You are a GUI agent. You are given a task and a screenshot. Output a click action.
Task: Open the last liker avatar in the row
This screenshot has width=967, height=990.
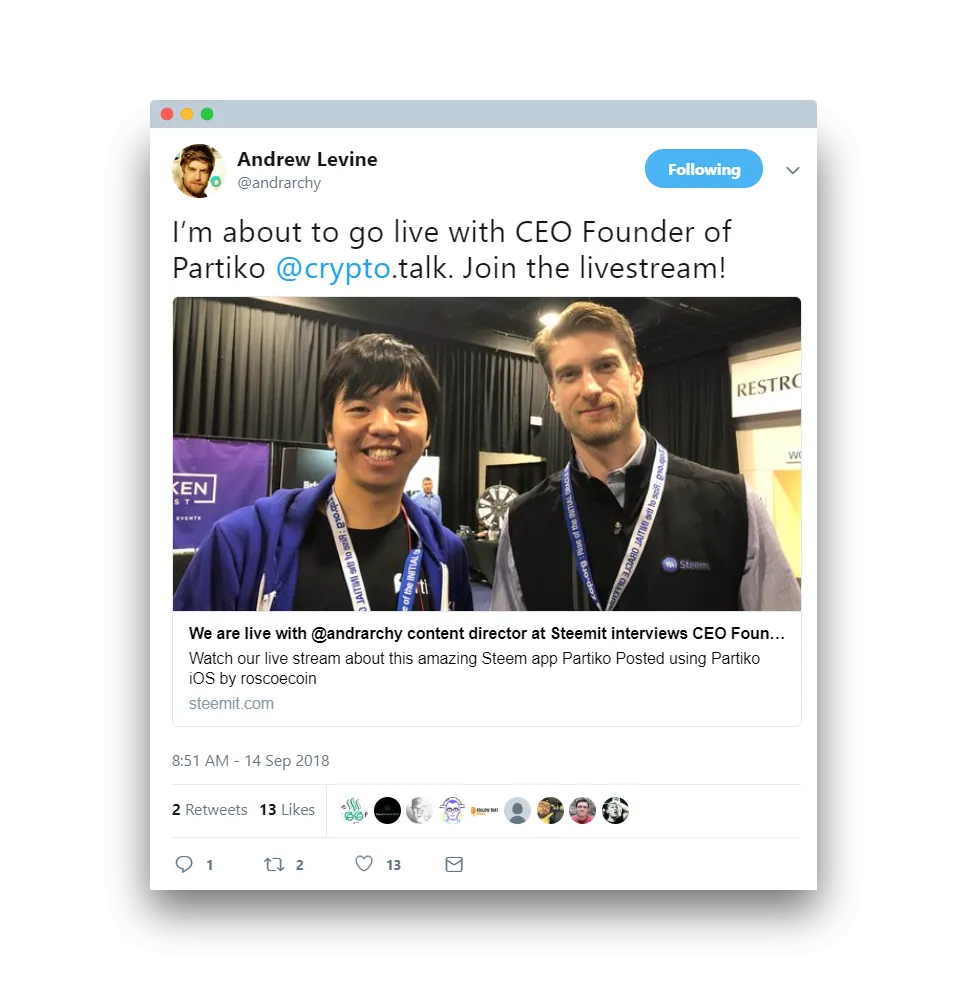615,811
